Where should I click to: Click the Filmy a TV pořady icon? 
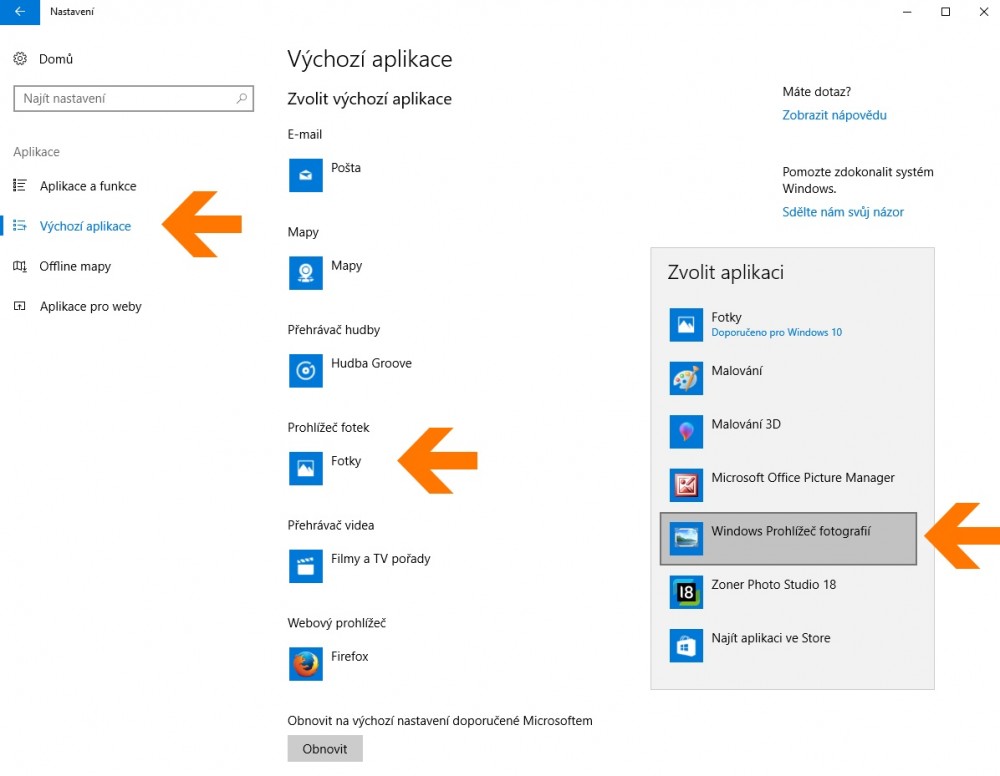(x=305, y=566)
